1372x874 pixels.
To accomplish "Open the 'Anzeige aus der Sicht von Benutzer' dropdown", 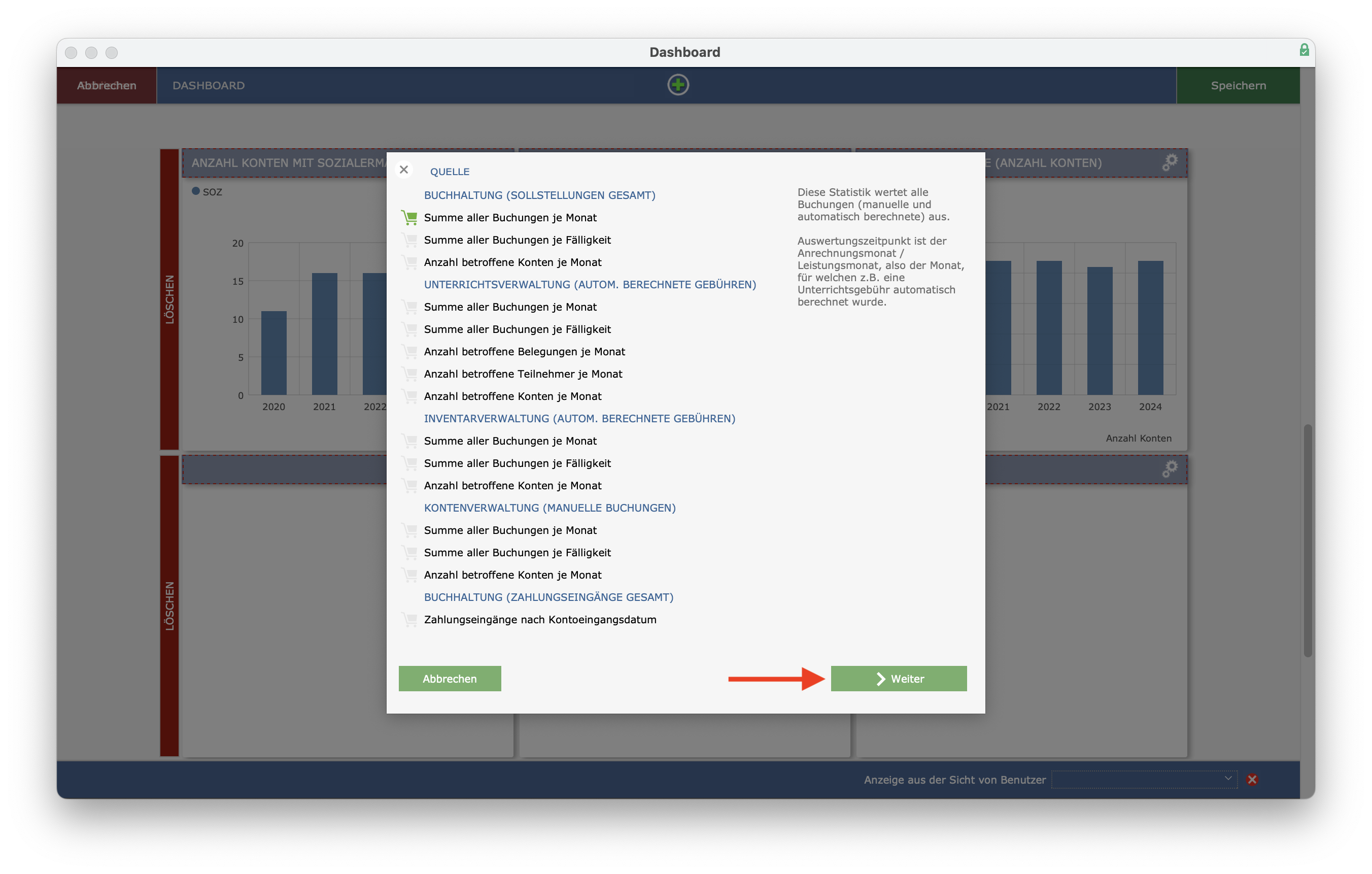I will click(1144, 780).
